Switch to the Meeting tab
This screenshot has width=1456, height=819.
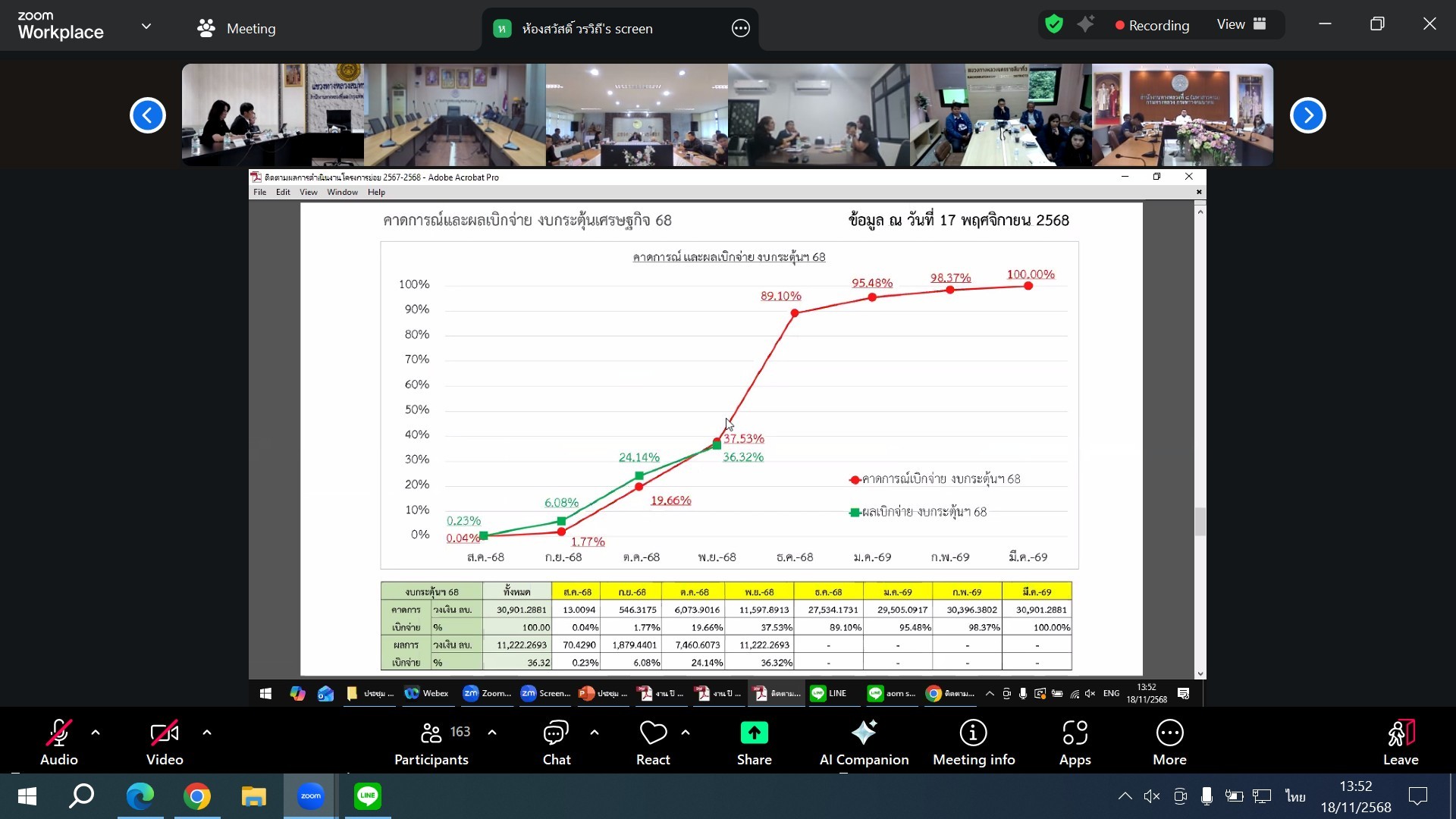[237, 29]
